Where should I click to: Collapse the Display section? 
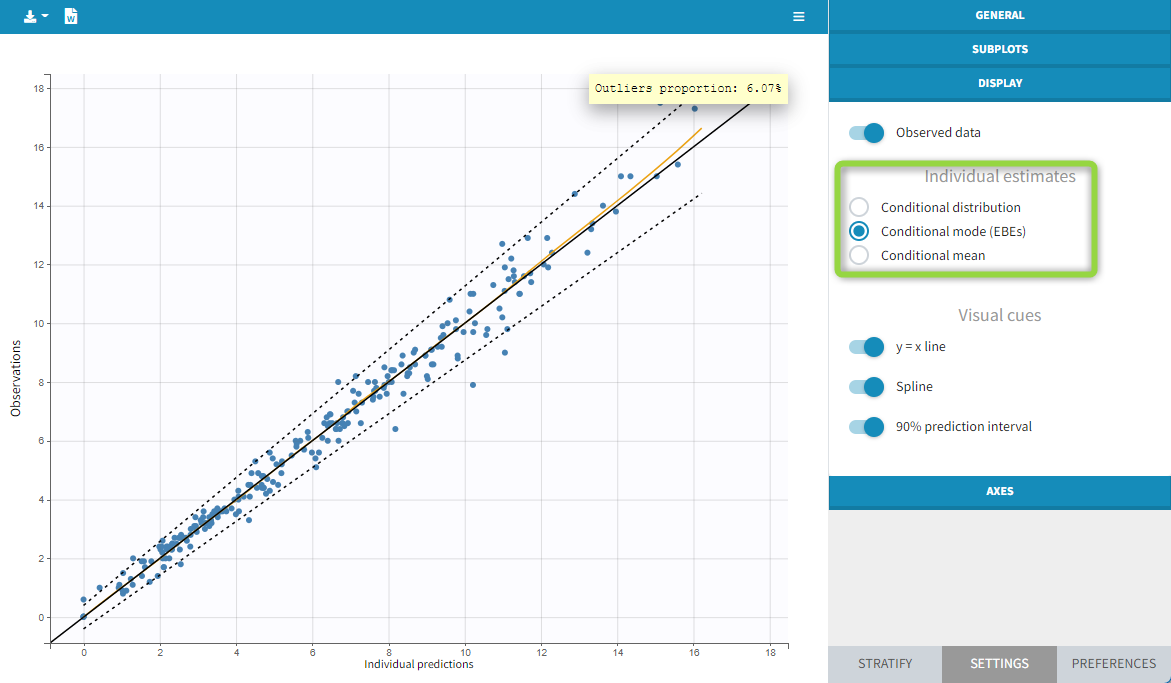pos(999,83)
